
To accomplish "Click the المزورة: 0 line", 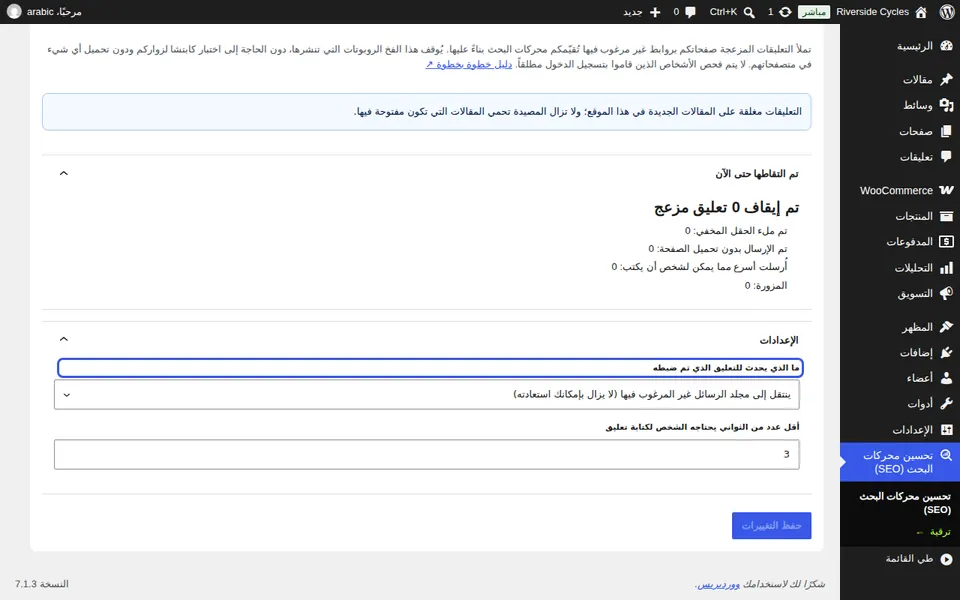I will pos(766,285).
